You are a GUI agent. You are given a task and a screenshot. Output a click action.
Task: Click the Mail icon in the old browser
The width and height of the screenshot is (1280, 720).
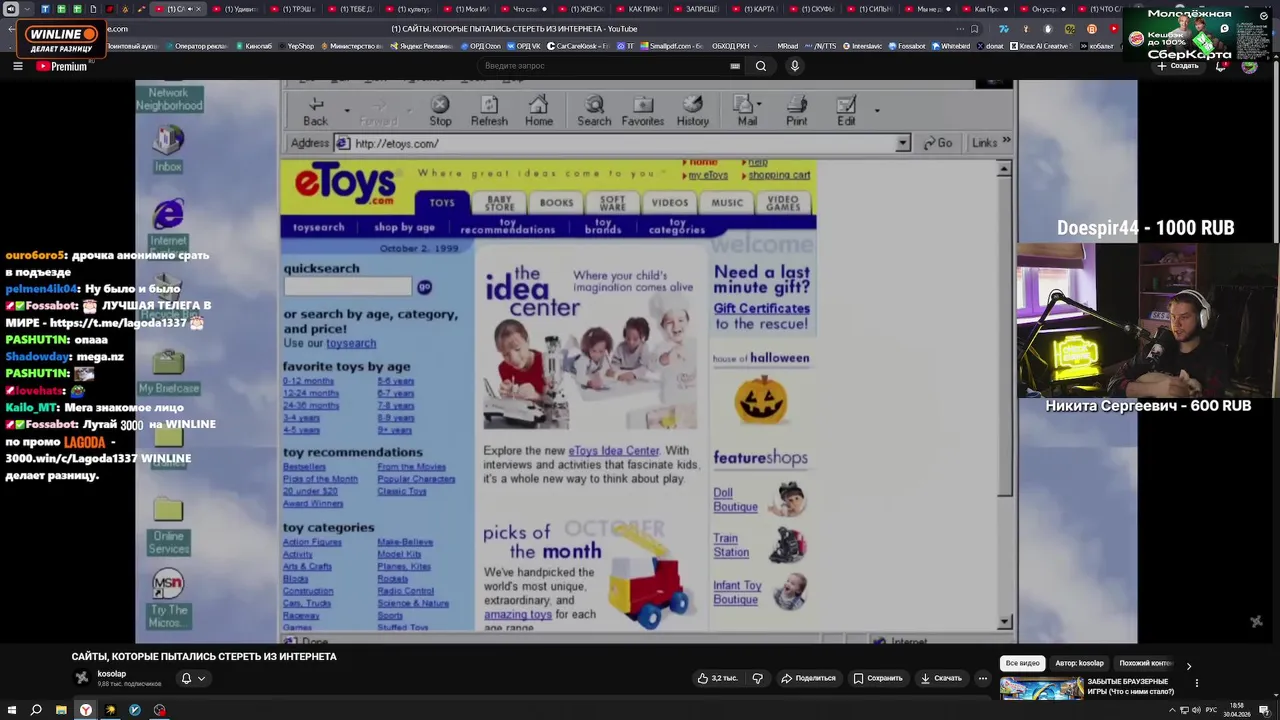pyautogui.click(x=746, y=111)
